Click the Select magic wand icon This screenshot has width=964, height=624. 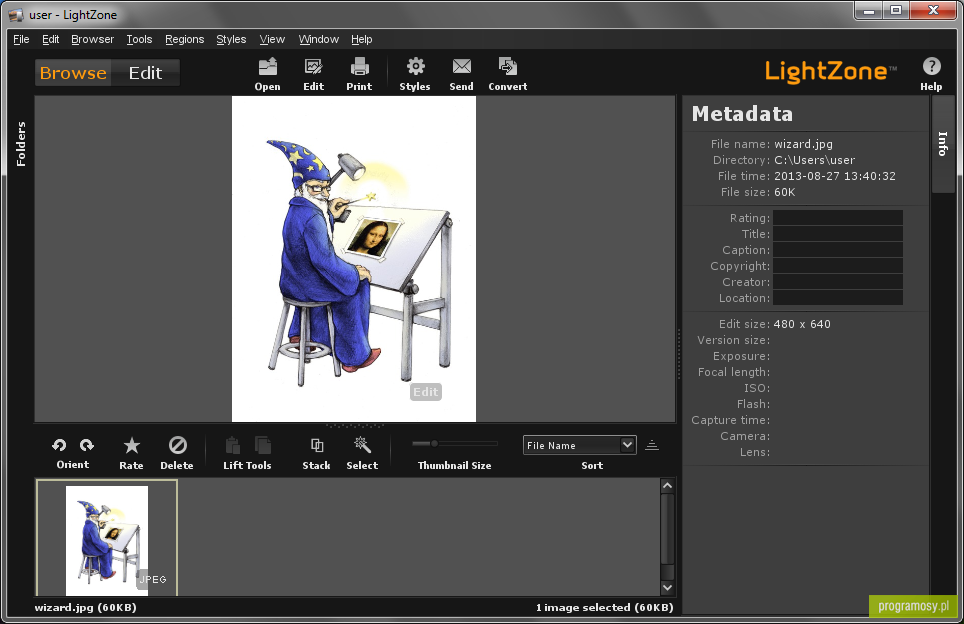[362, 445]
